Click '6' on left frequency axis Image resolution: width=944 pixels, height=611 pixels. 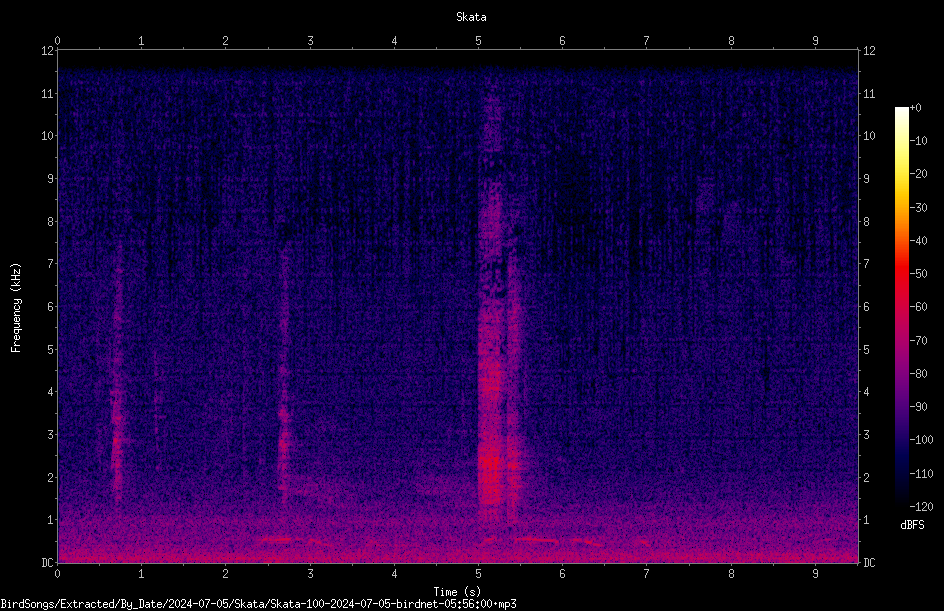tap(50, 306)
